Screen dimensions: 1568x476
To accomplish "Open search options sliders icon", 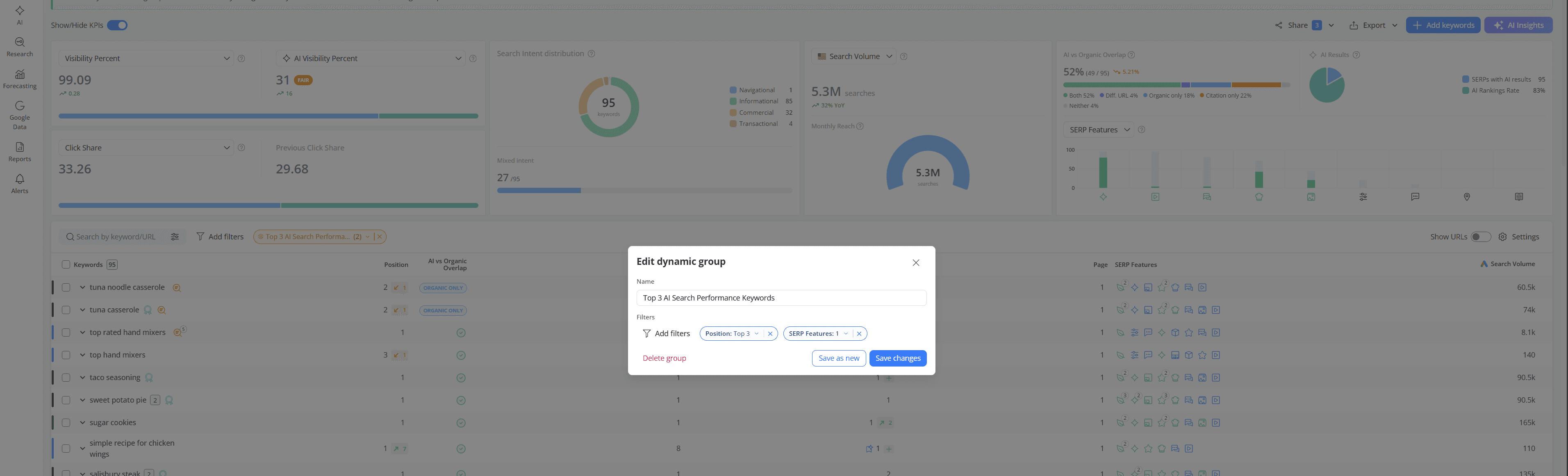I will pyautogui.click(x=175, y=237).
